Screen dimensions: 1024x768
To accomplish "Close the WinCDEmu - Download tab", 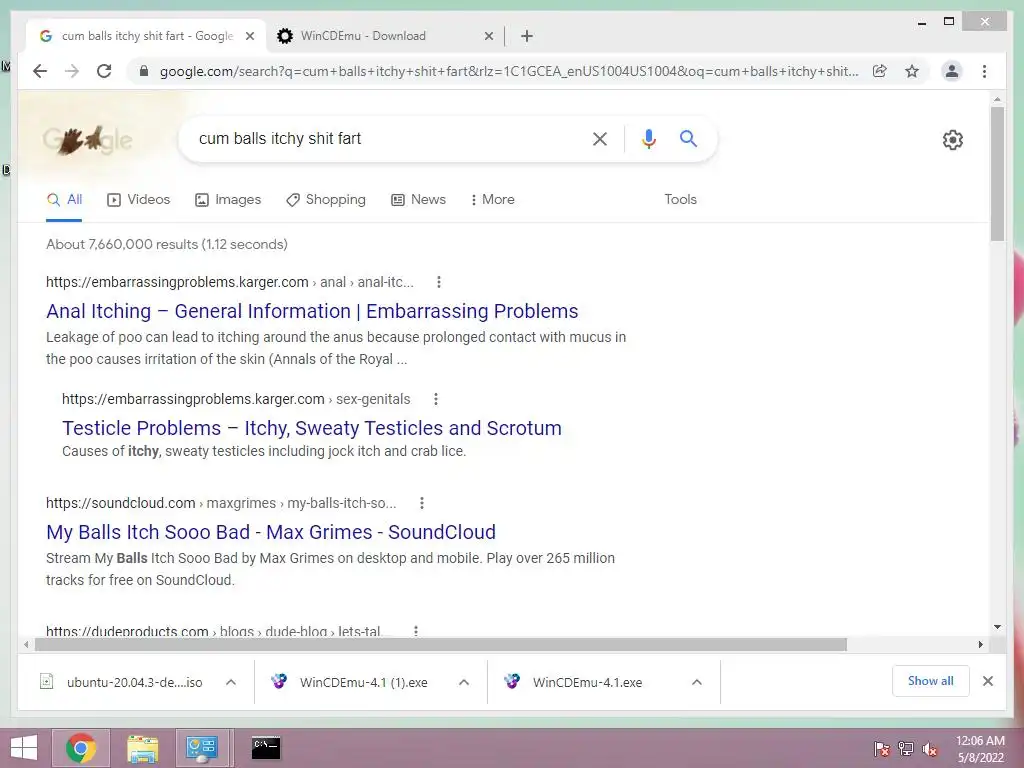I will 488,36.
